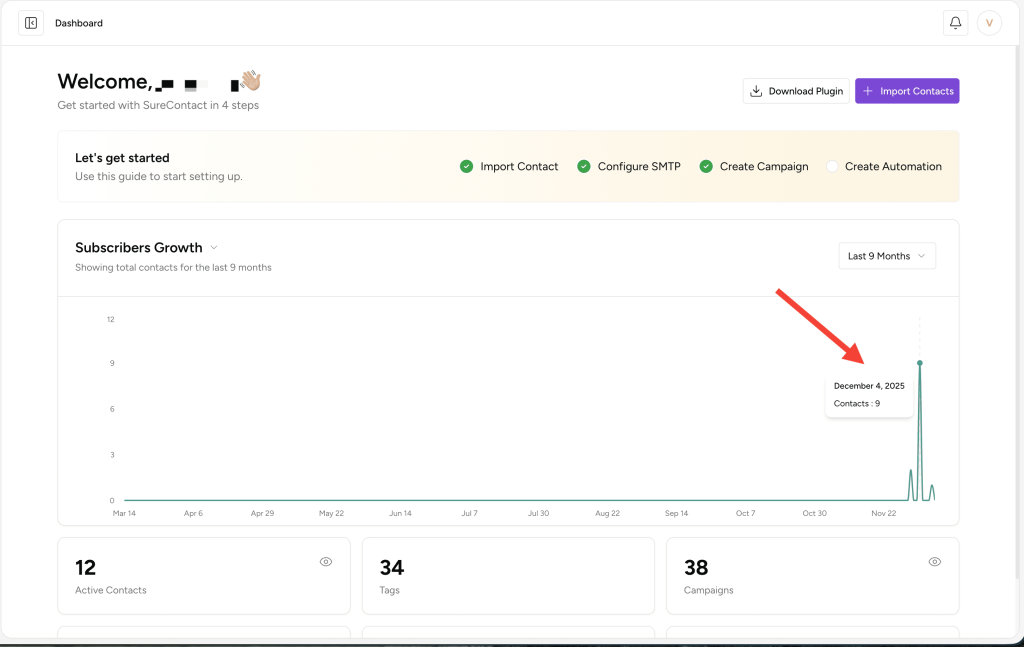The width and height of the screenshot is (1024, 647).
Task: Click the green check beside Configure SMTP
Action: click(584, 167)
